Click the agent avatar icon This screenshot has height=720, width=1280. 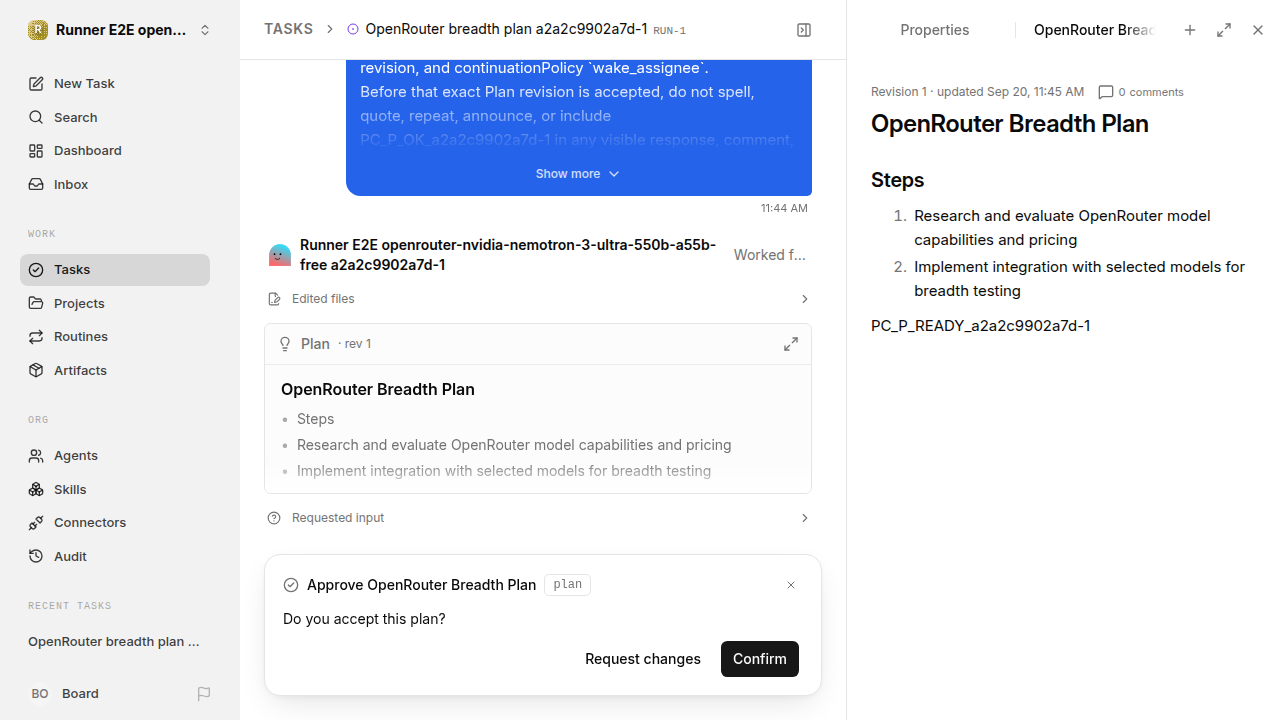click(280, 255)
